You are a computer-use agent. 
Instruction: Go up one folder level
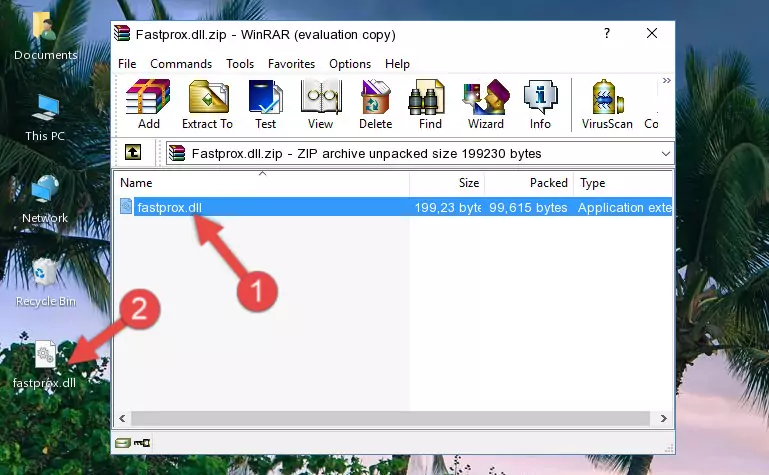133,152
